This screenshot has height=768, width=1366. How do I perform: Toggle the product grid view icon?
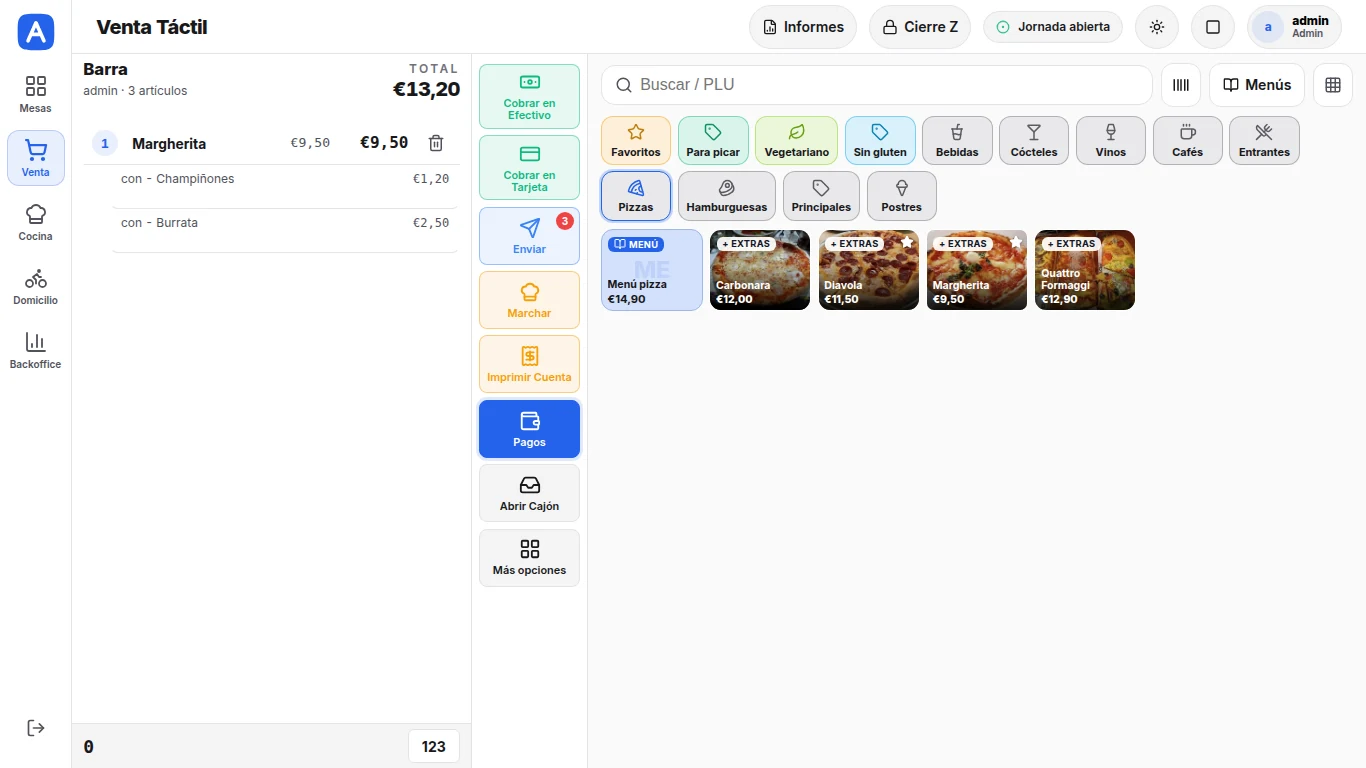(1333, 85)
